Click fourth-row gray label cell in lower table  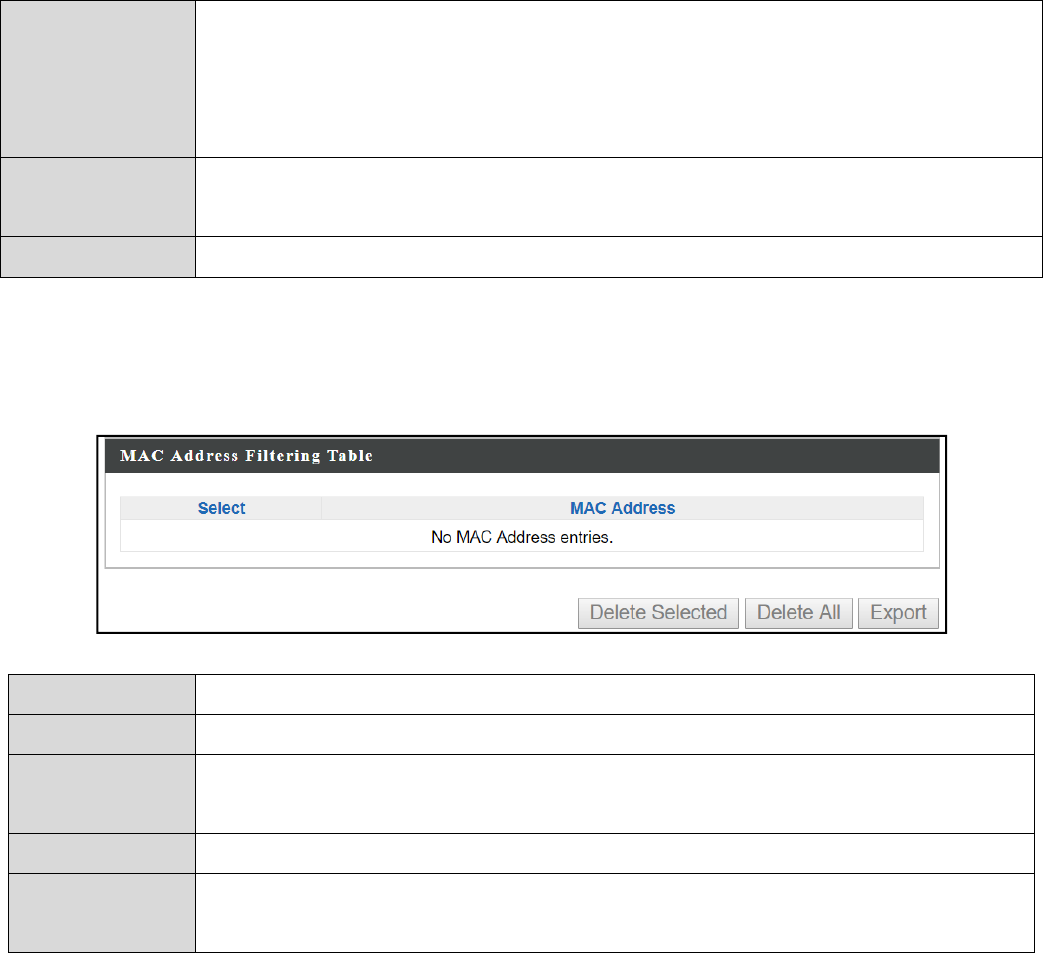pyautogui.click(x=102, y=854)
